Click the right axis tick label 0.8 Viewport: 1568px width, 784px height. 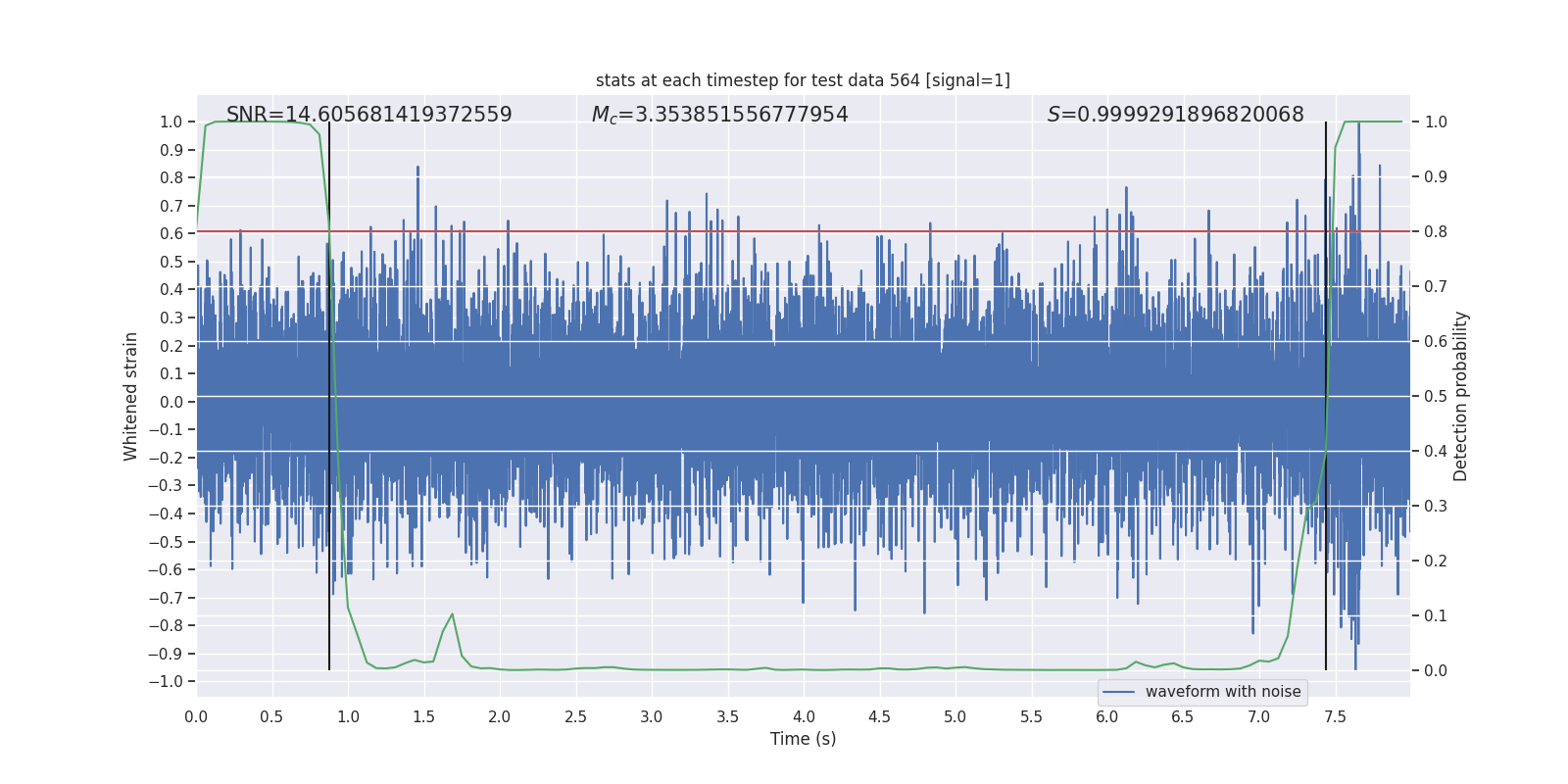1436,232
